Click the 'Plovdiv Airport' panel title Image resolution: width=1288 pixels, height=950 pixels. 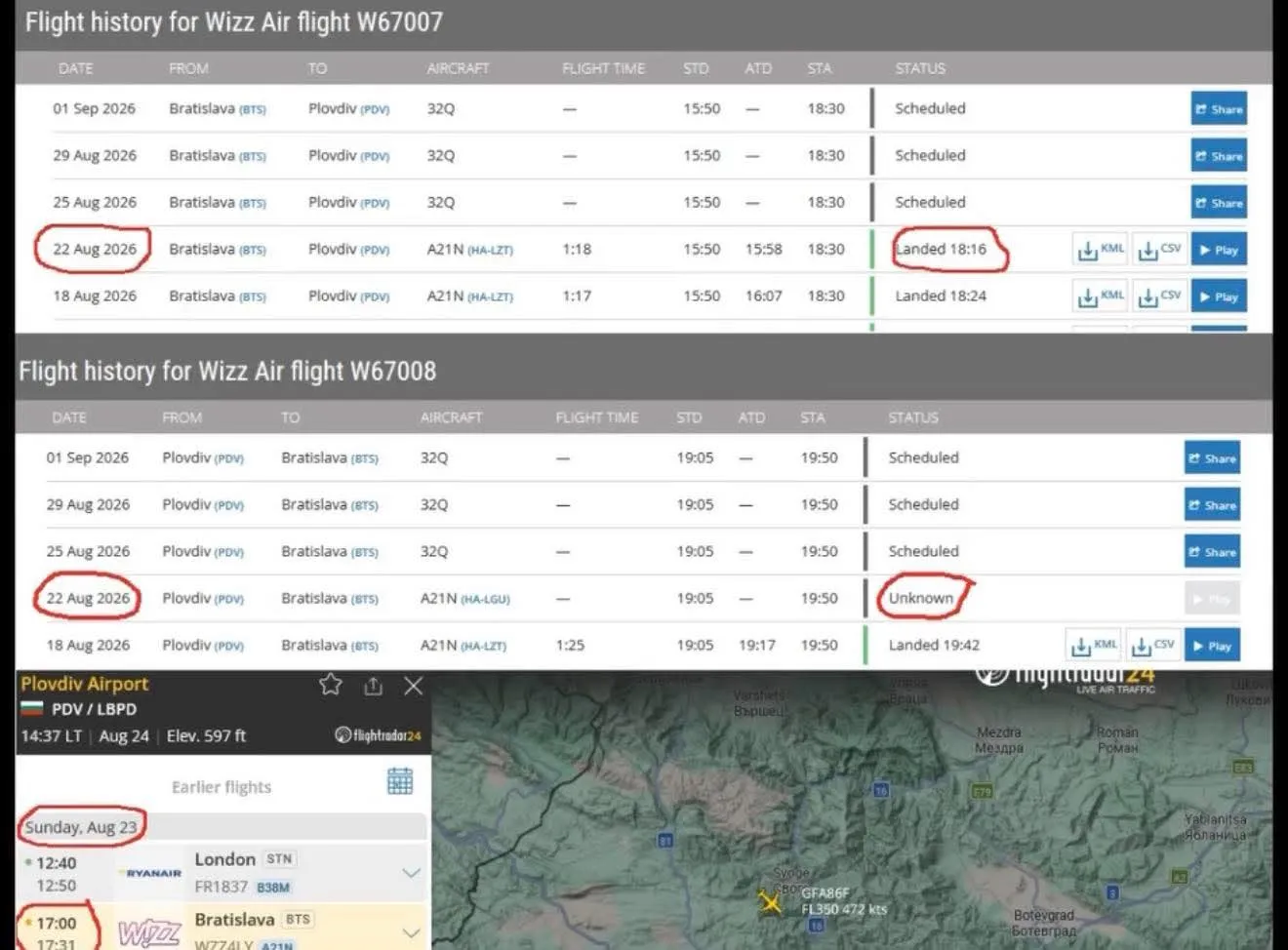coord(85,684)
